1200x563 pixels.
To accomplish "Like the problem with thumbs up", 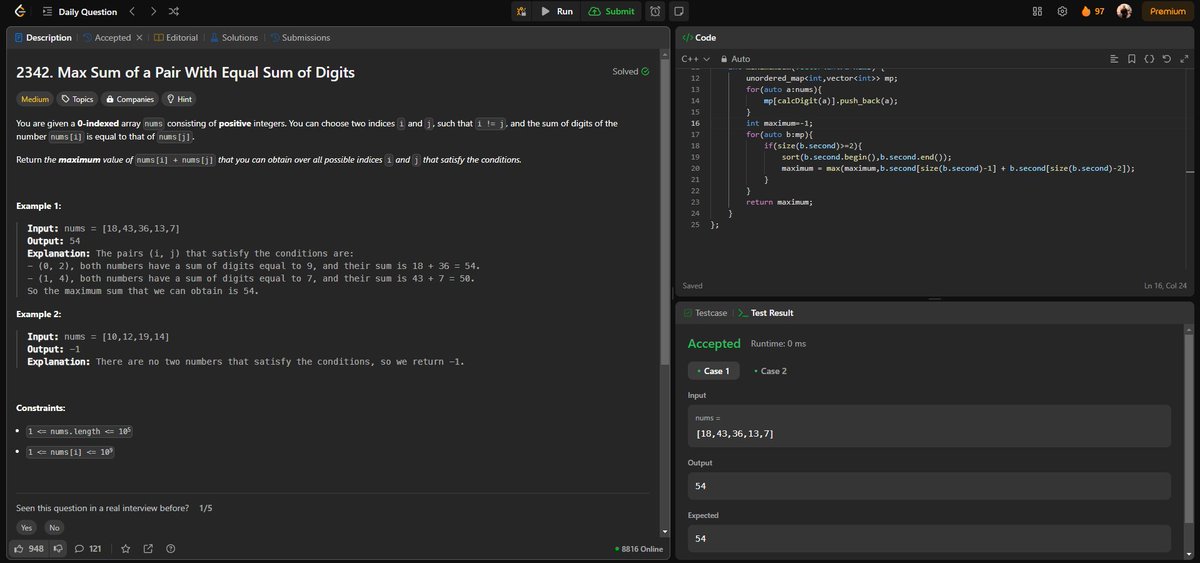I will tap(28, 548).
